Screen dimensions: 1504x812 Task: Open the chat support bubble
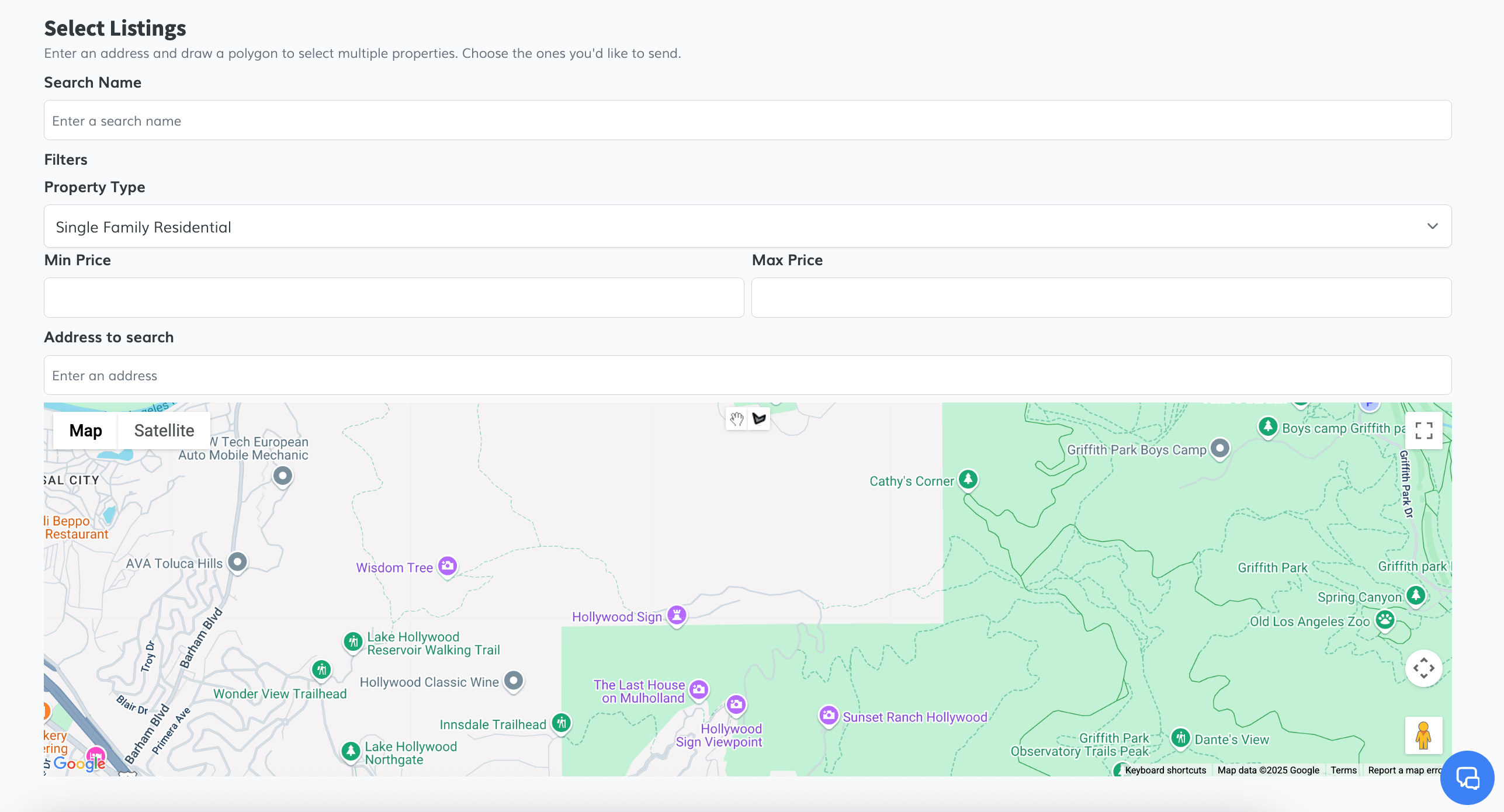click(1467, 778)
